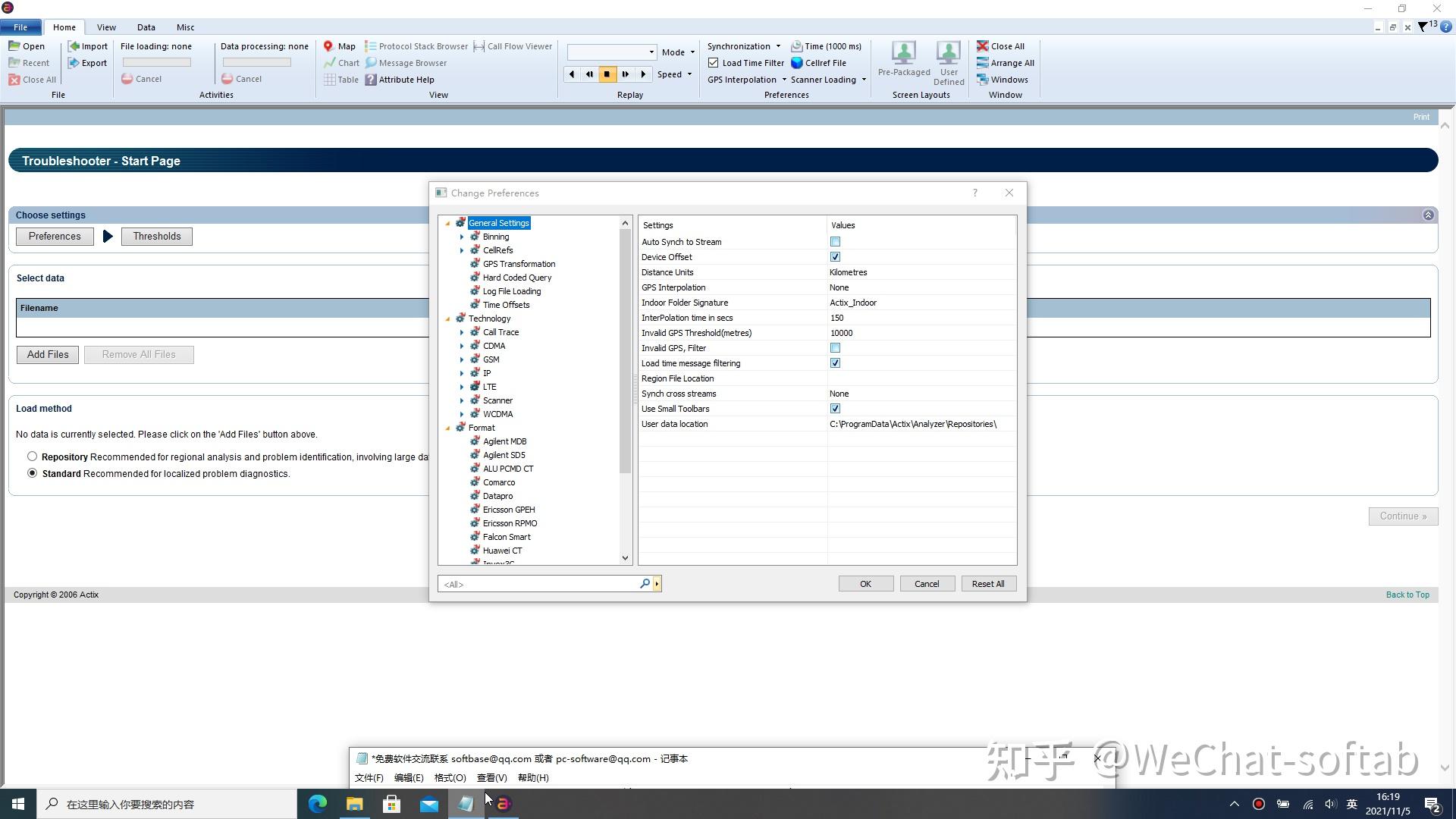Expand the Binning tree node

pyautogui.click(x=462, y=237)
